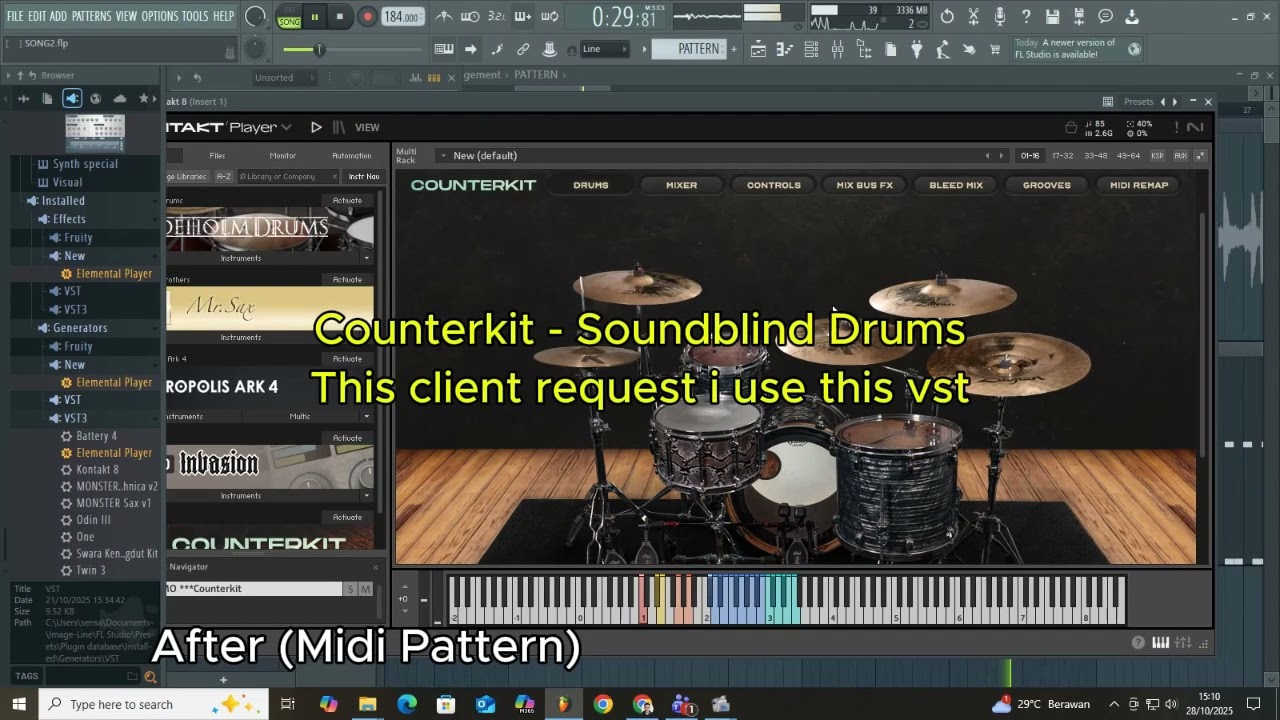Viewport: 1280px width, 720px height.
Task: Open the chat bubble icon in toolbar
Action: 1105,17
